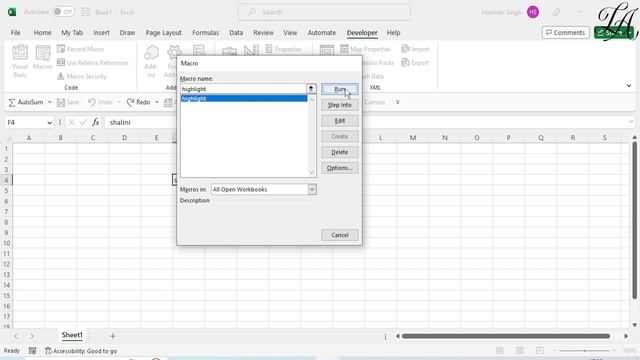The width and height of the screenshot is (640, 360).
Task: Click Import XML button
Action: tap(415, 49)
